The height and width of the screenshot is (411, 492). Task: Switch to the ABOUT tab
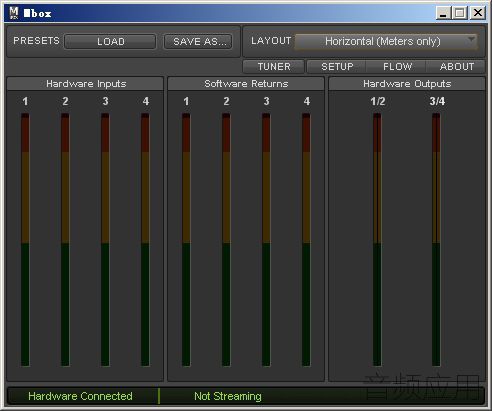(456, 66)
